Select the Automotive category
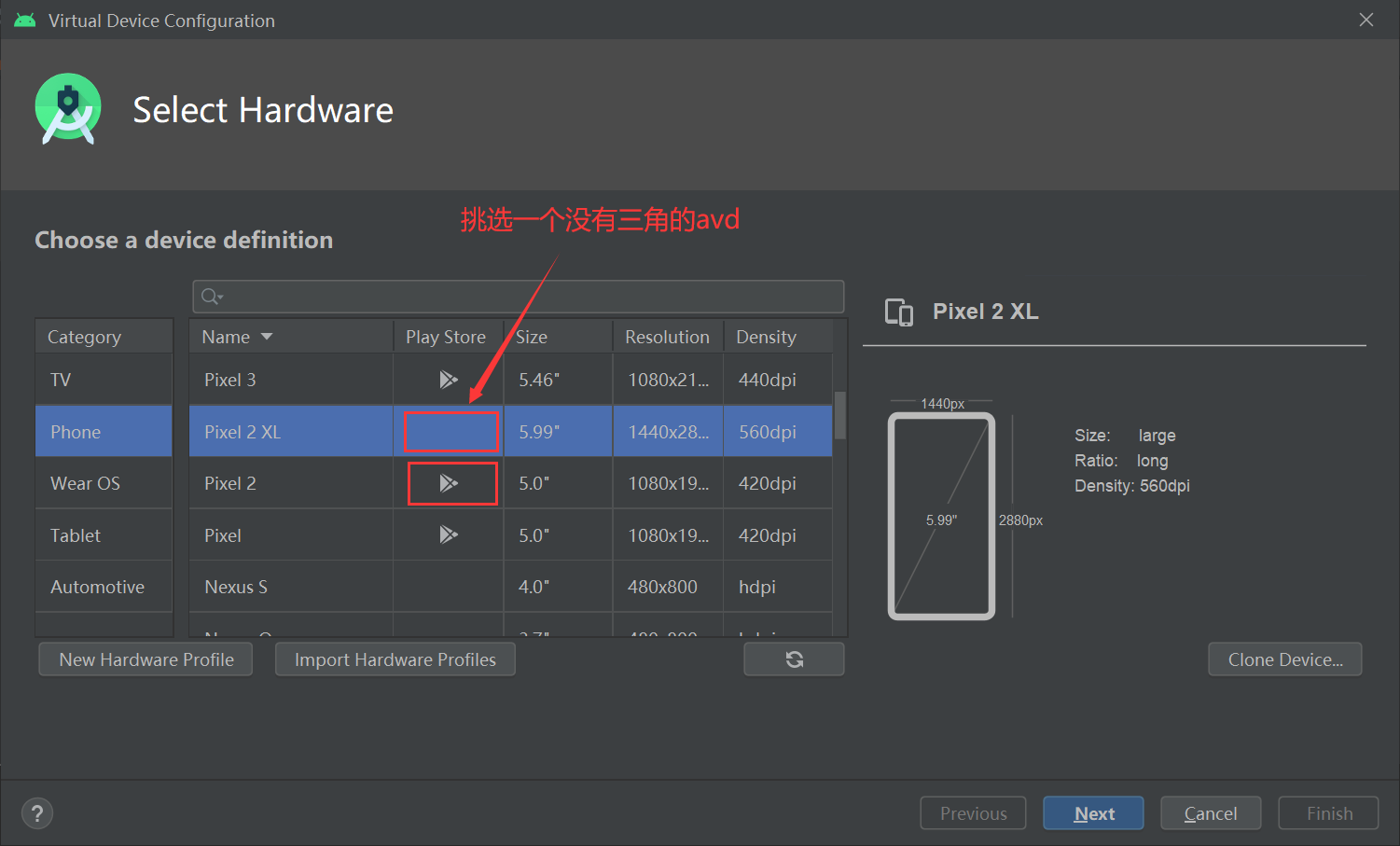 click(x=104, y=587)
